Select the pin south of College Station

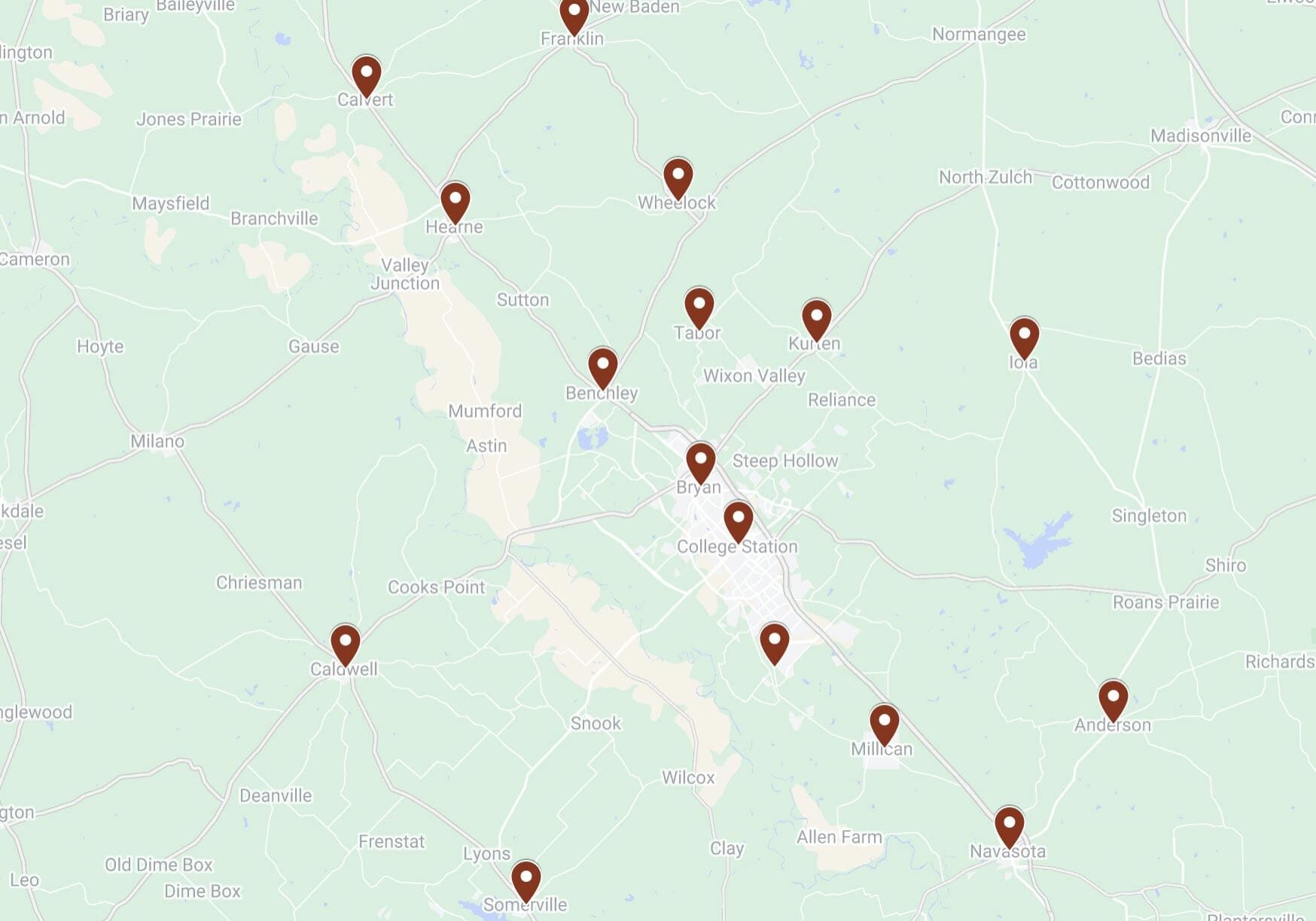(x=775, y=645)
